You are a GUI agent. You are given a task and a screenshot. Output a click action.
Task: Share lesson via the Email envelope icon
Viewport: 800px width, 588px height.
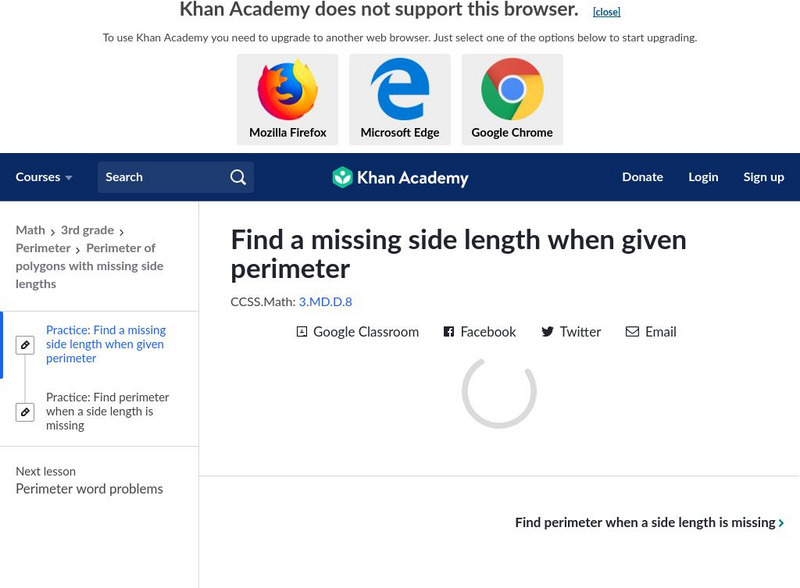(x=632, y=332)
